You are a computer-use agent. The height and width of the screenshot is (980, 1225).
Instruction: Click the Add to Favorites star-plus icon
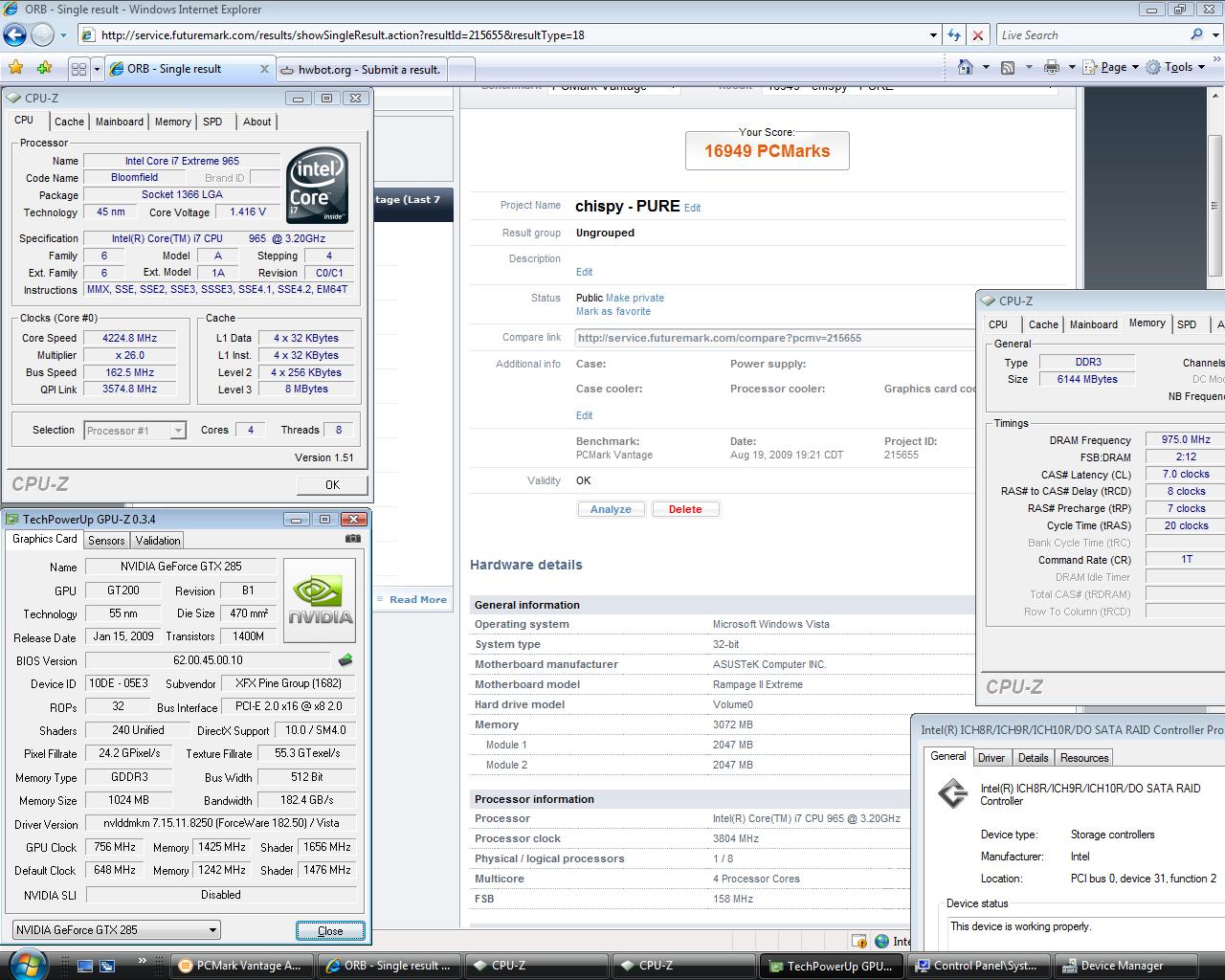point(44,68)
